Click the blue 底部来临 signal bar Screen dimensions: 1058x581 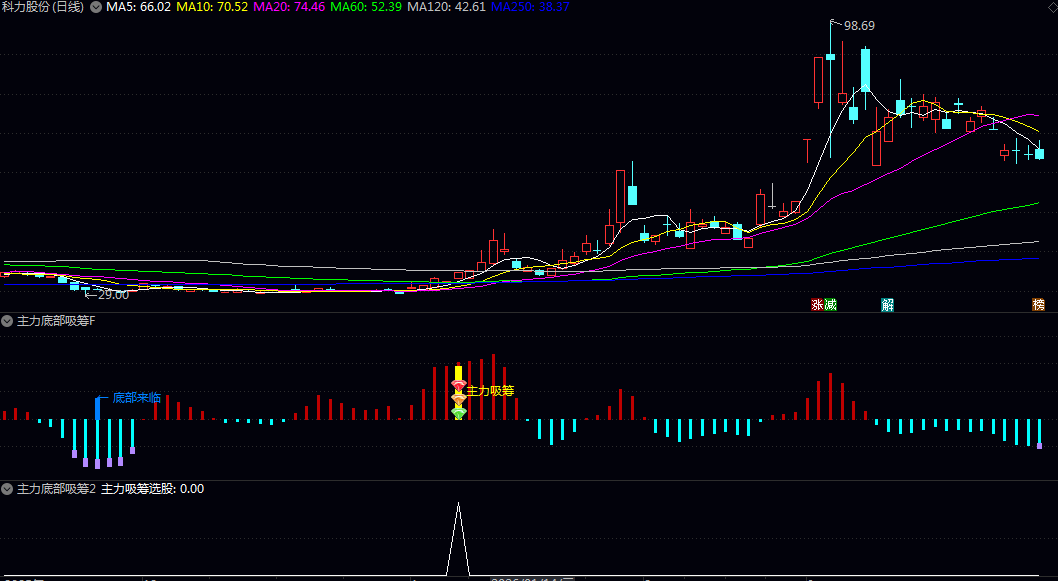coord(98,409)
